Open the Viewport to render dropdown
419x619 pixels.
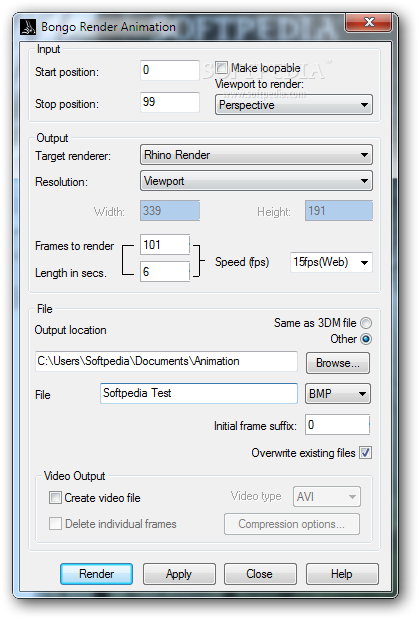tap(294, 105)
